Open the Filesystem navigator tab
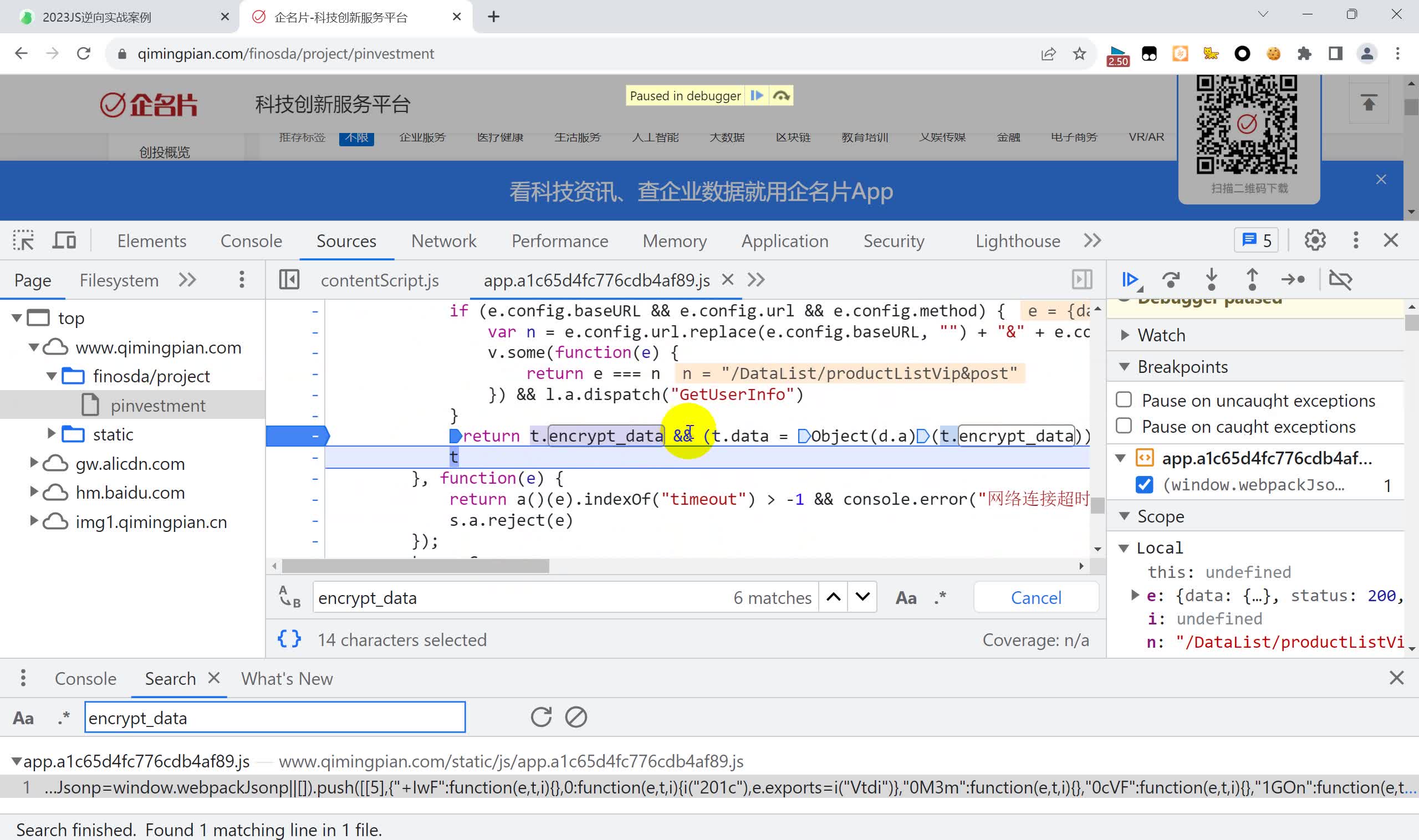Screen dimensions: 1419x840 click(x=119, y=280)
